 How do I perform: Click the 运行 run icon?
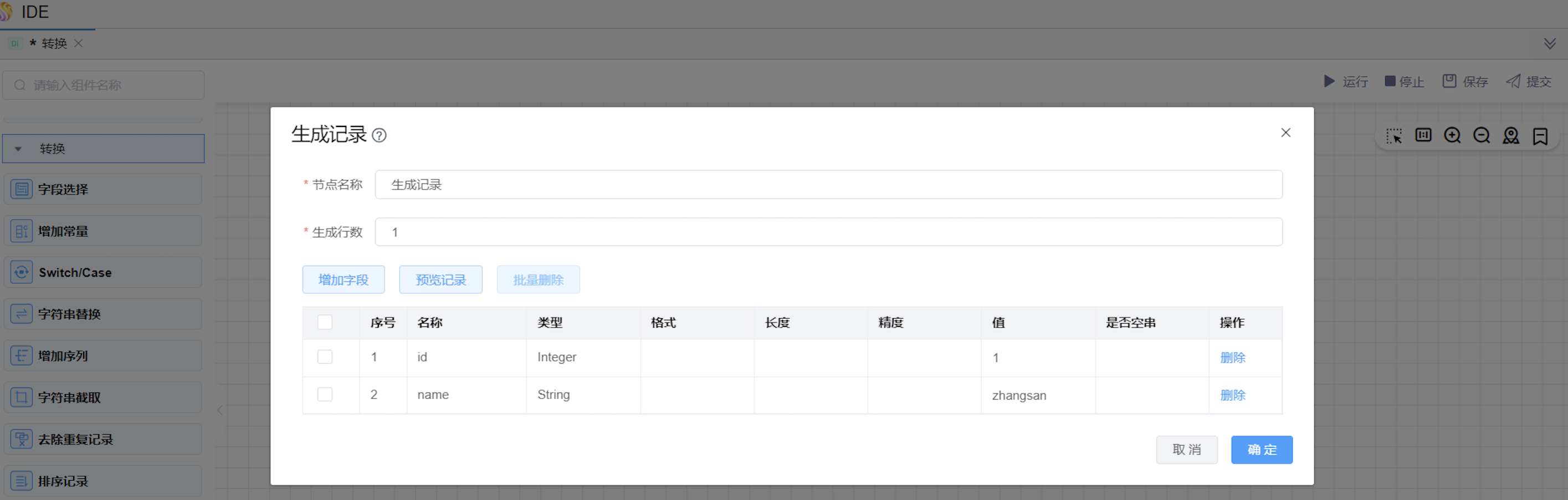(x=1329, y=81)
